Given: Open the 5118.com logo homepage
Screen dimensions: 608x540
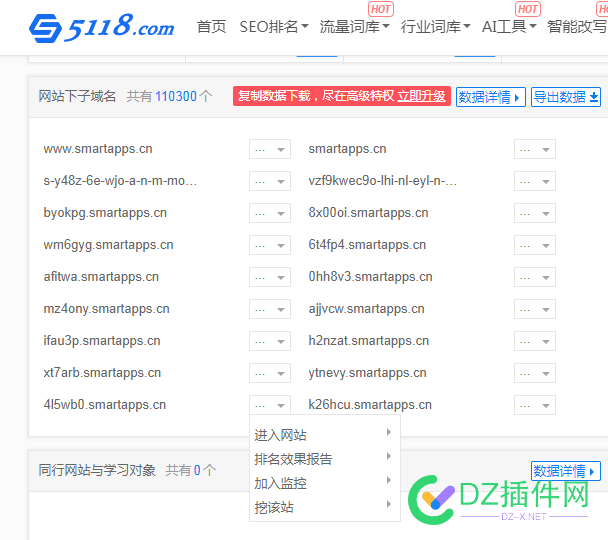Looking at the screenshot, I should point(102,28).
